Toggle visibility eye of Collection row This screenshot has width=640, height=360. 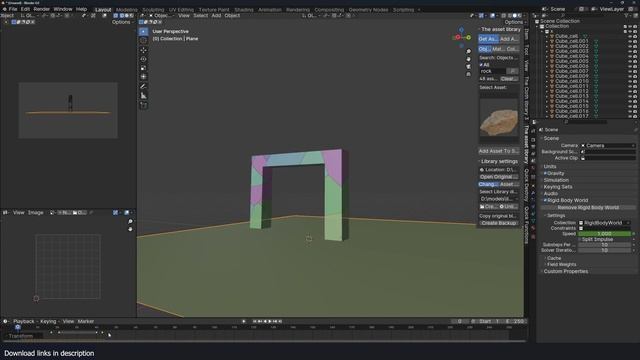(630, 27)
